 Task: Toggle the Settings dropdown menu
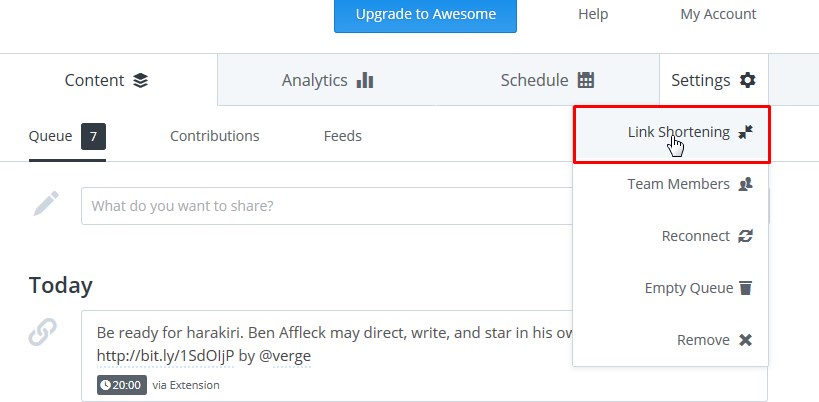tap(713, 80)
